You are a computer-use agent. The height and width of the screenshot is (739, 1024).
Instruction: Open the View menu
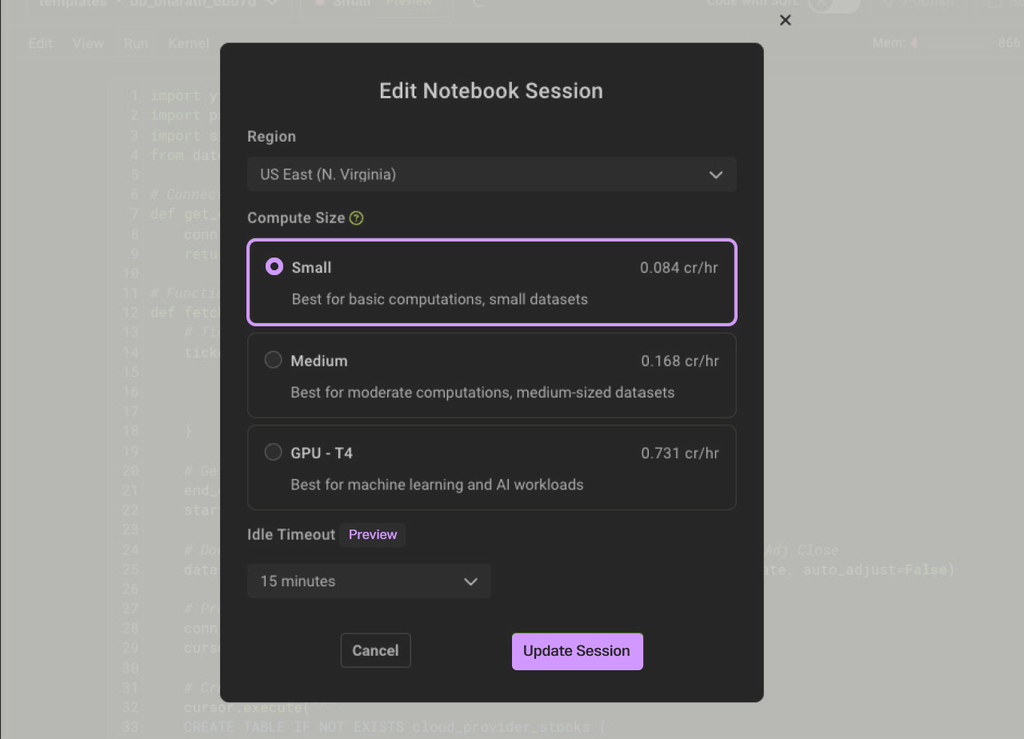(88, 43)
